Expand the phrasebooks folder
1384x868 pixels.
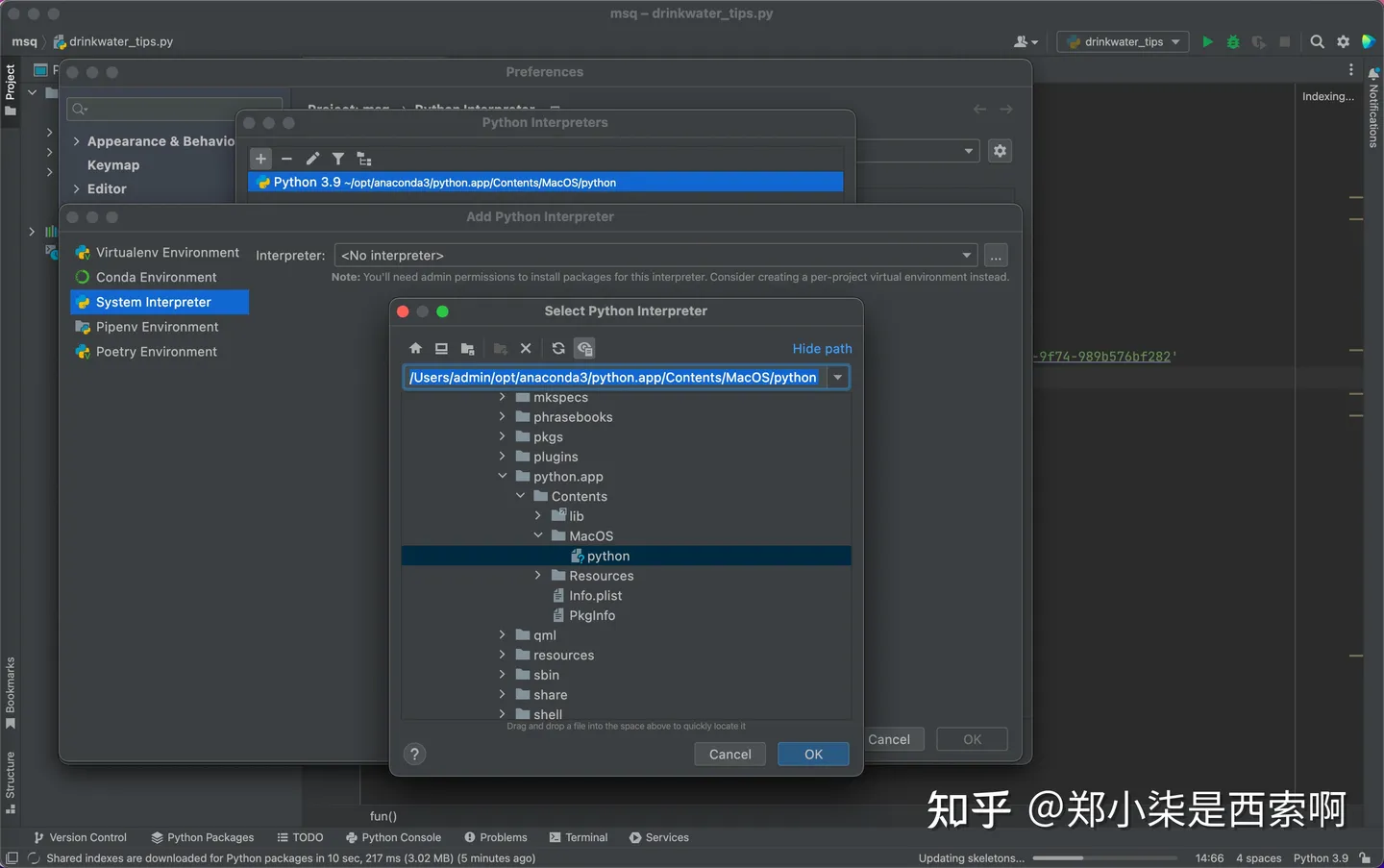click(502, 417)
